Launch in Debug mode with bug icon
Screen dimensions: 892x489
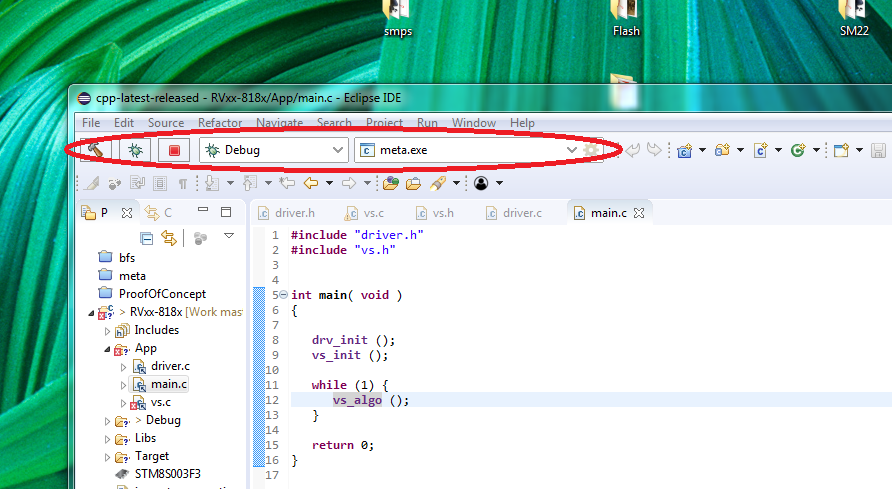135,150
